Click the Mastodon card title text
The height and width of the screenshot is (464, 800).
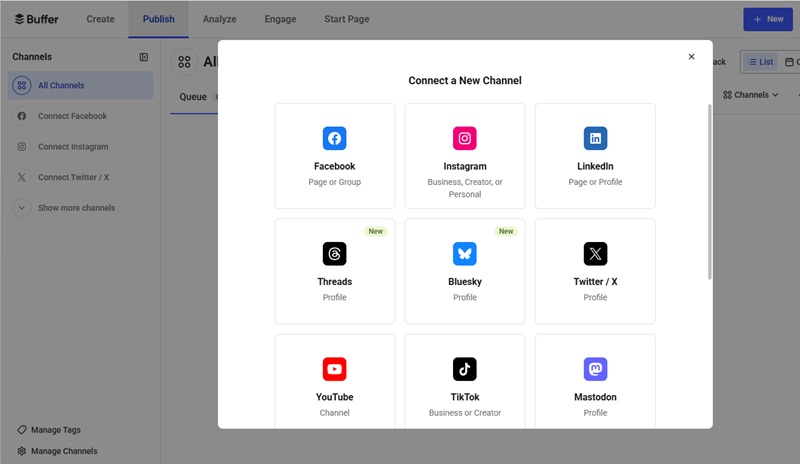coord(595,397)
